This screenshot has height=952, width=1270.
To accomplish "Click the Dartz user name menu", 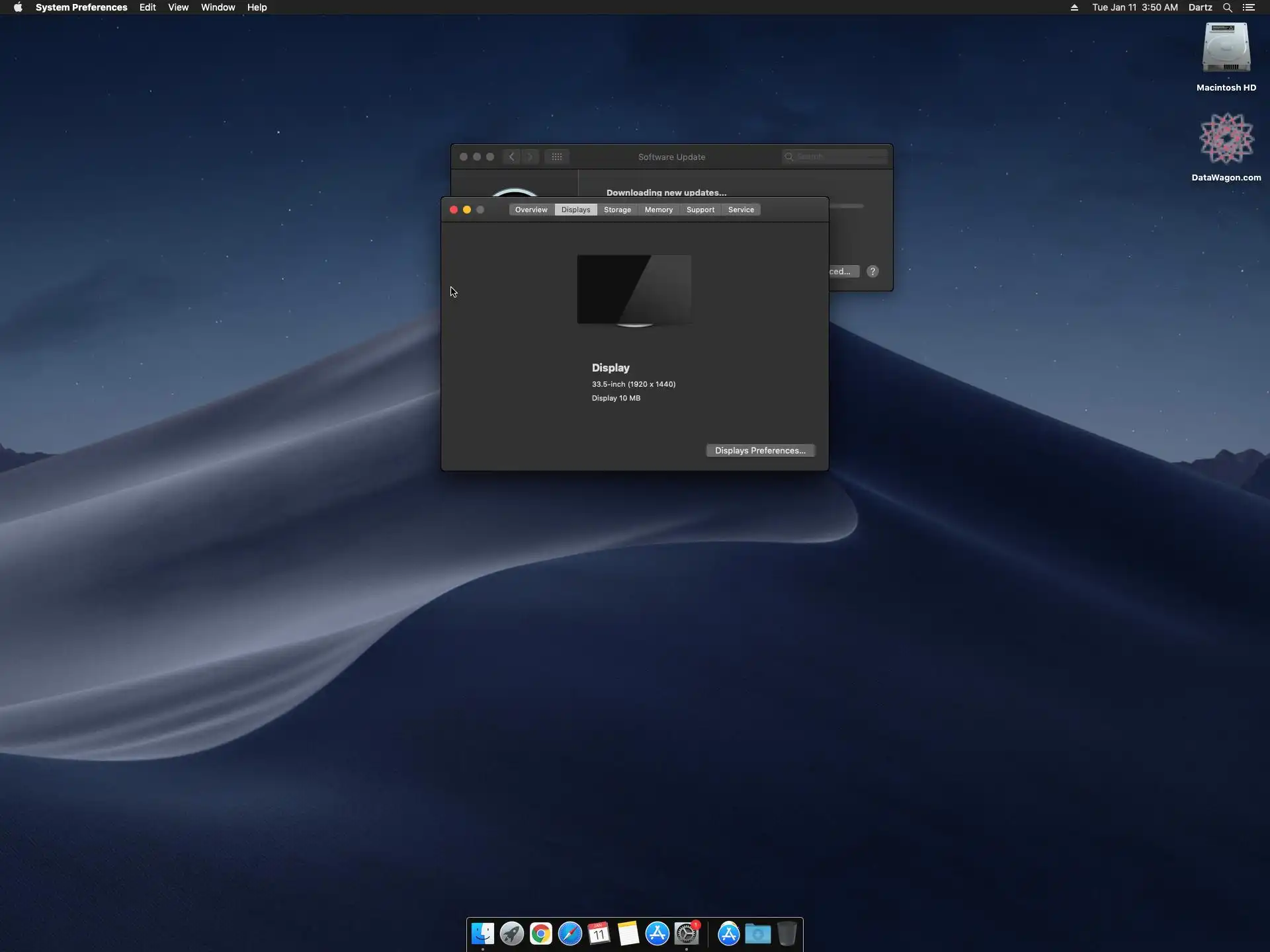I will pos(1200,7).
